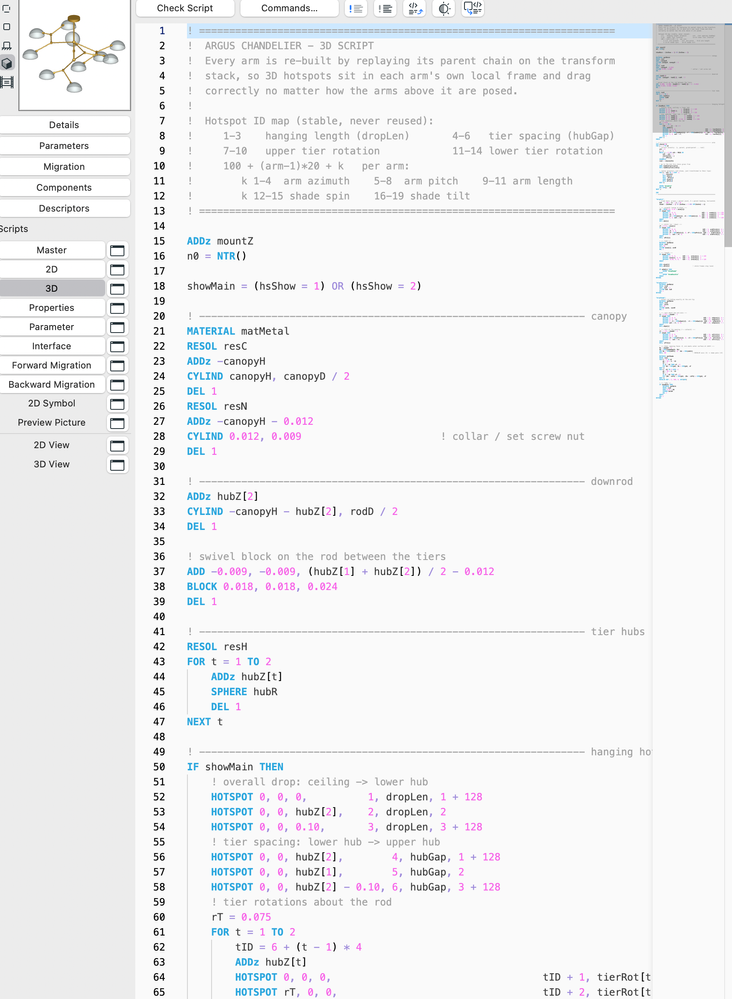The image size is (732, 999).
Task: Switch to the Interface script
Action: 52,346
